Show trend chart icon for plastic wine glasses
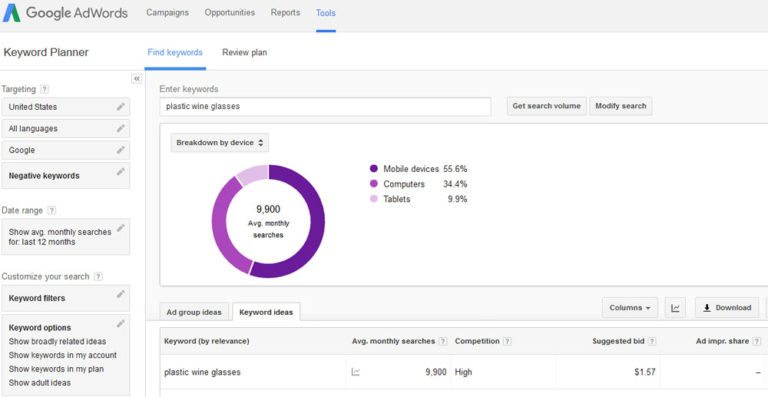This screenshot has height=397, width=768. point(356,372)
